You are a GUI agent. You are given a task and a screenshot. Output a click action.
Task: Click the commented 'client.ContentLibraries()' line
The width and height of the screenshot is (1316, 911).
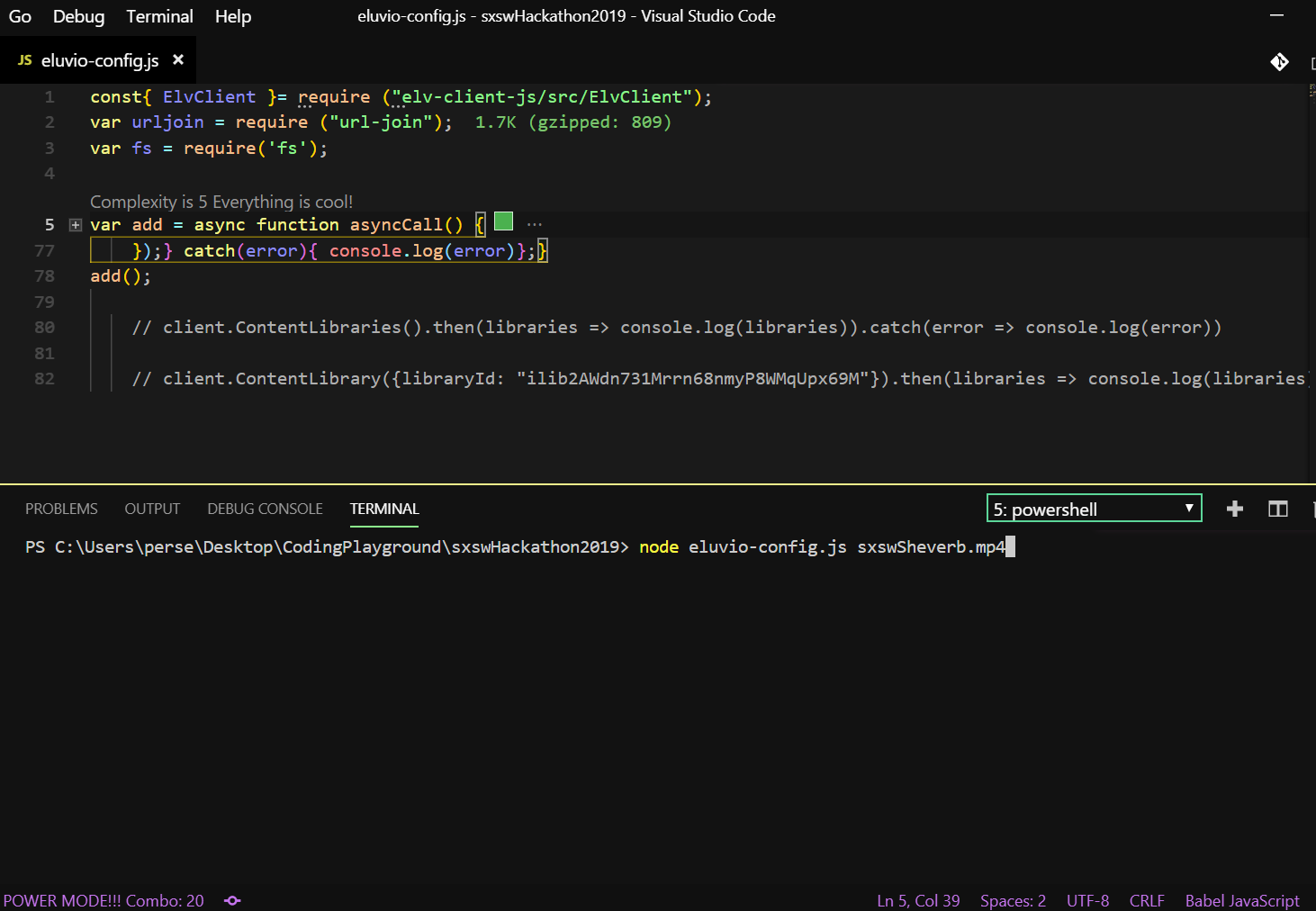pyautogui.click(x=676, y=328)
